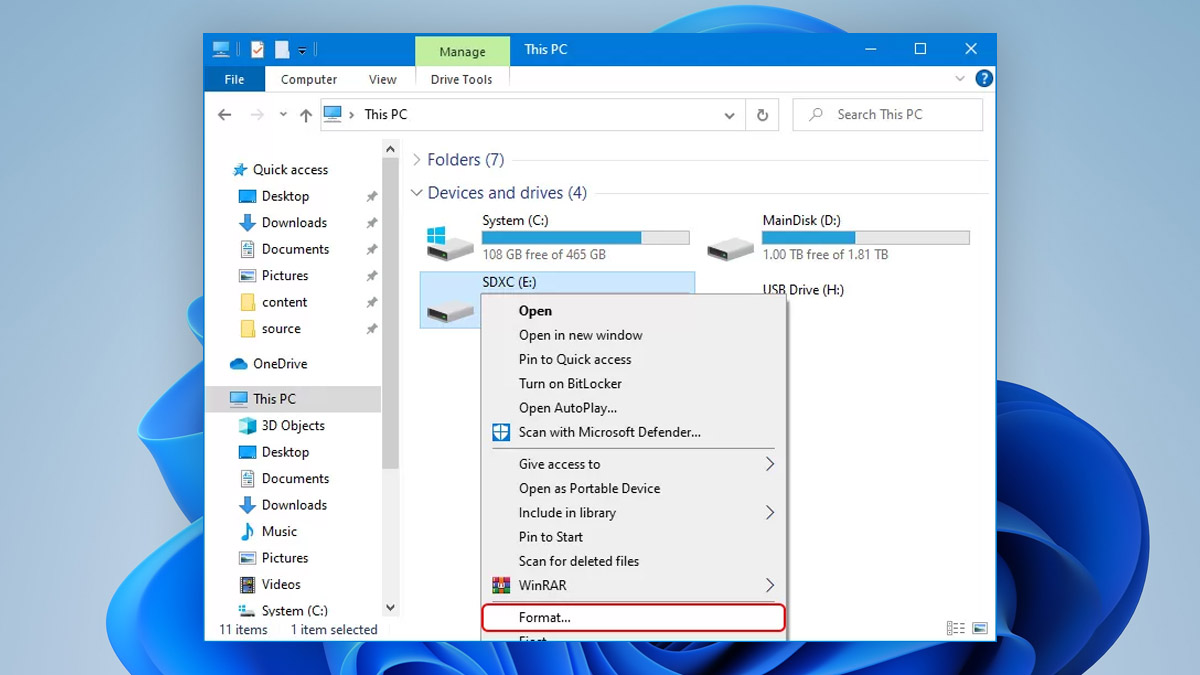Open pinned Downloads under Quick access
1200x675 pixels.
pyautogui.click(x=294, y=223)
